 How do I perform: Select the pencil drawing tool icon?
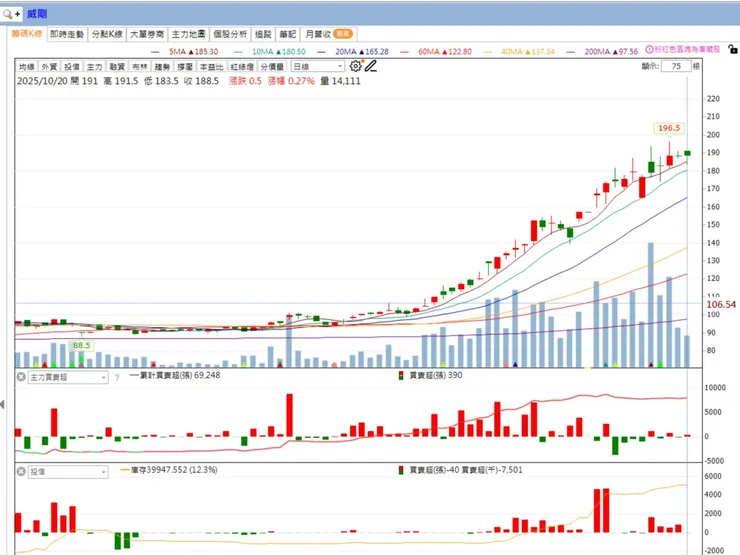pos(371,66)
